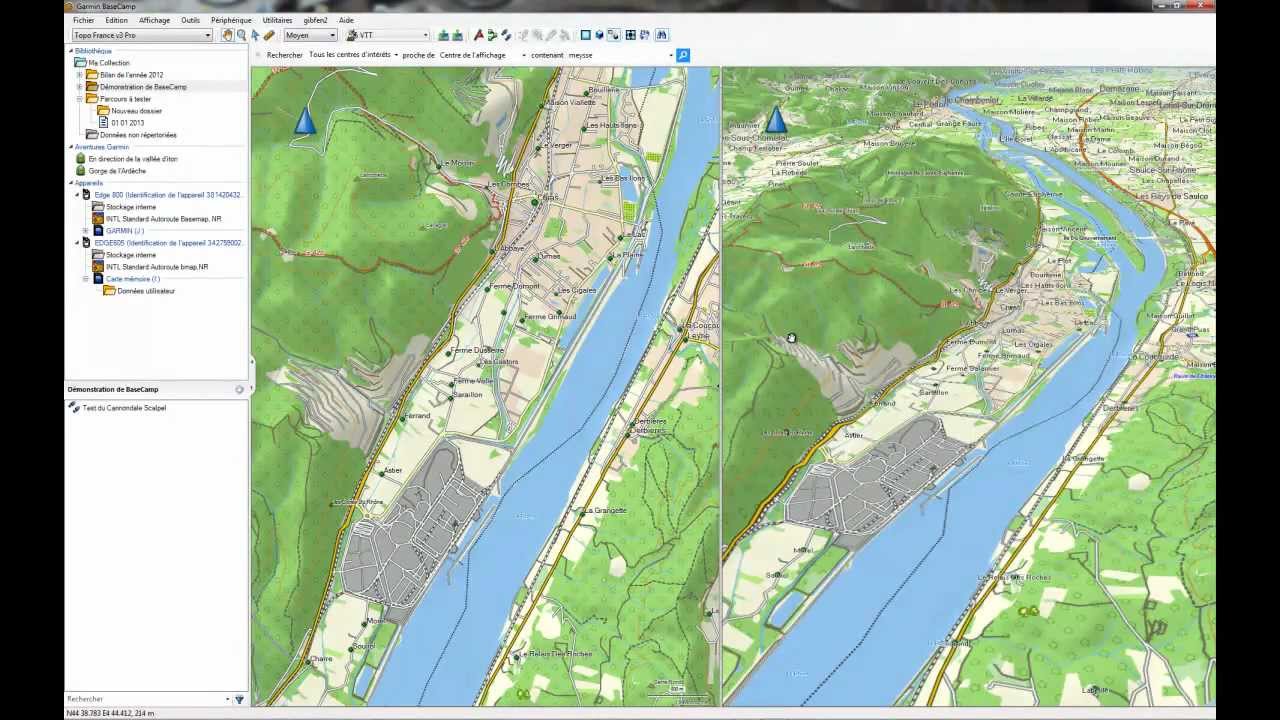Image resolution: width=1280 pixels, height=720 pixels.
Task: Collapse Parcours à tester folder
Action: 79,99
